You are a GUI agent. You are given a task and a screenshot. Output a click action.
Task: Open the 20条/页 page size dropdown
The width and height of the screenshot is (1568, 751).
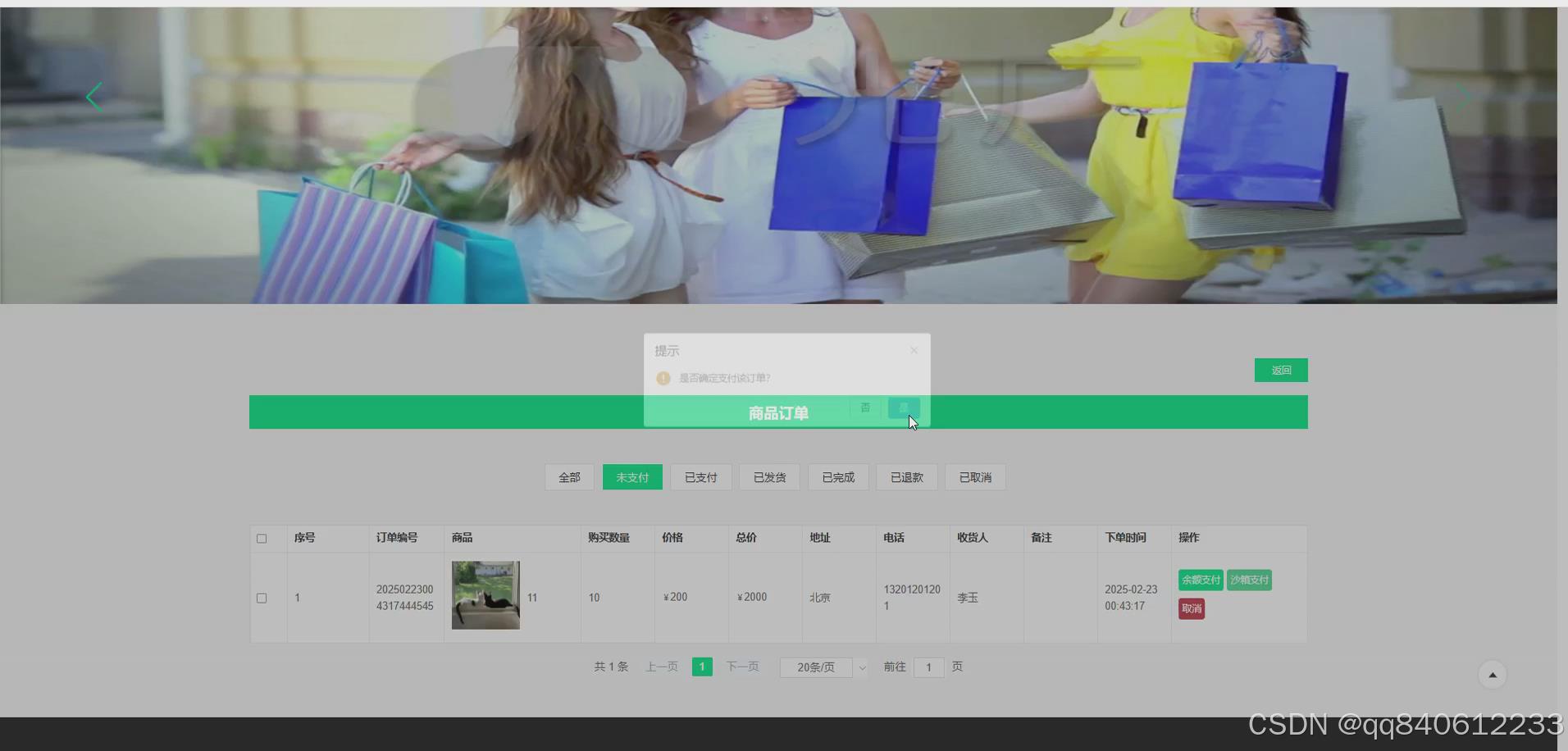click(x=823, y=667)
